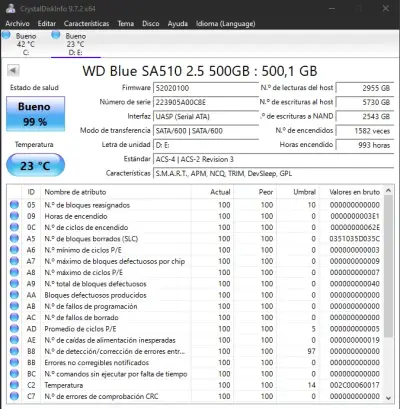This screenshot has width=400, height=409.
Task: Open the Ayuda menu
Action: click(x=178, y=24)
